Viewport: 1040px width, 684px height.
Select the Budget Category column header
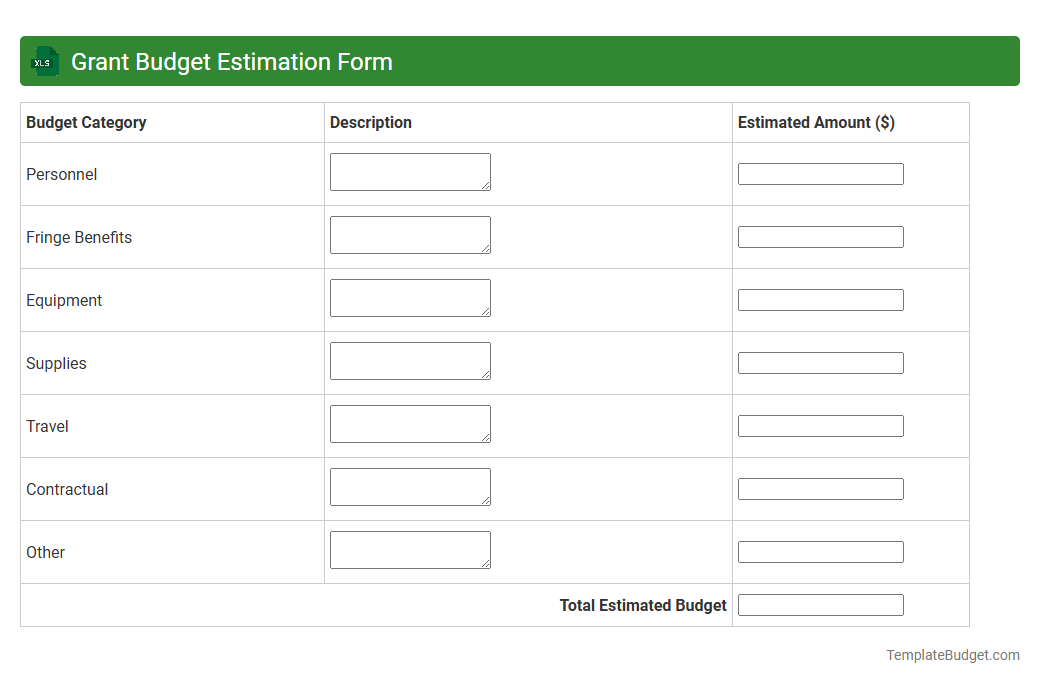coord(85,122)
